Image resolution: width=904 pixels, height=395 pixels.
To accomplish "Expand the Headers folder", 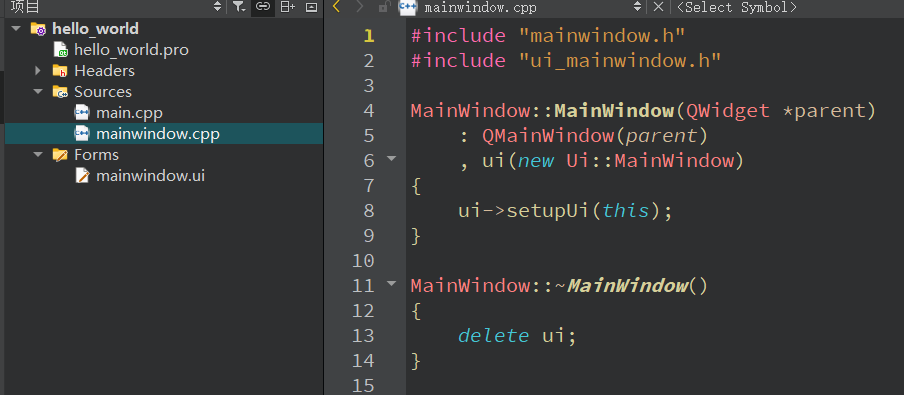I will pyautogui.click(x=38, y=70).
